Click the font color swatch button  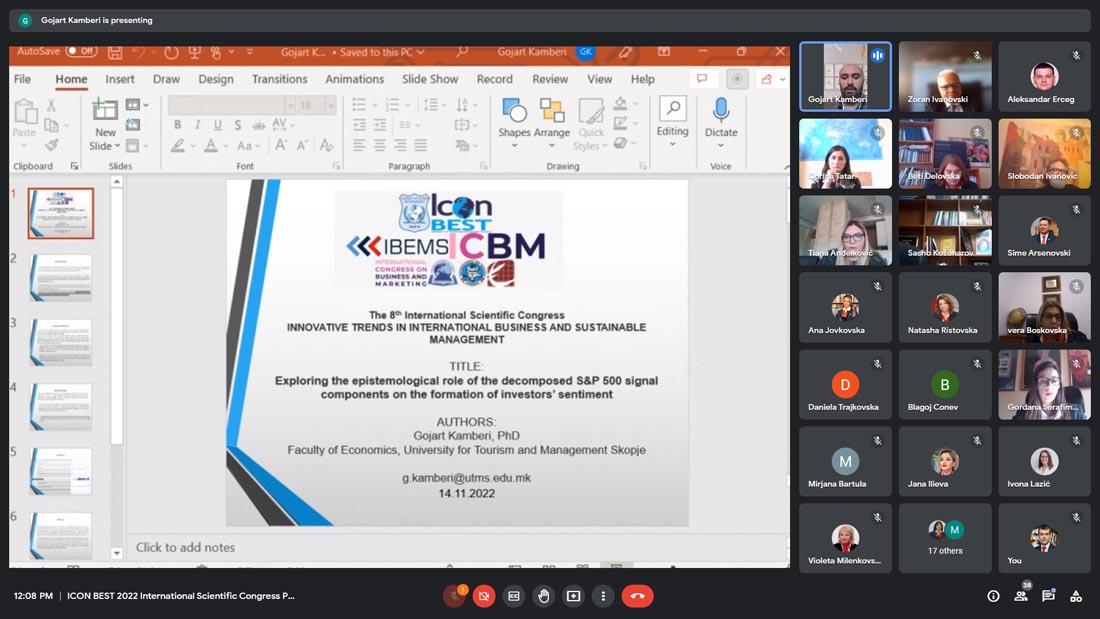[210, 145]
